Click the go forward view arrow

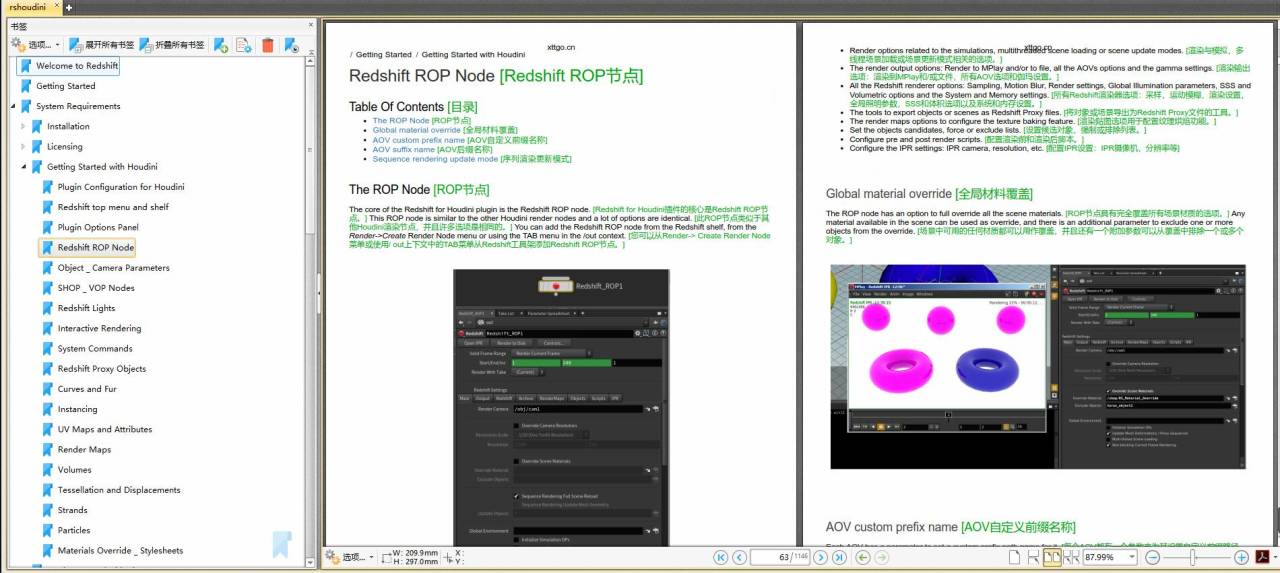click(884, 557)
